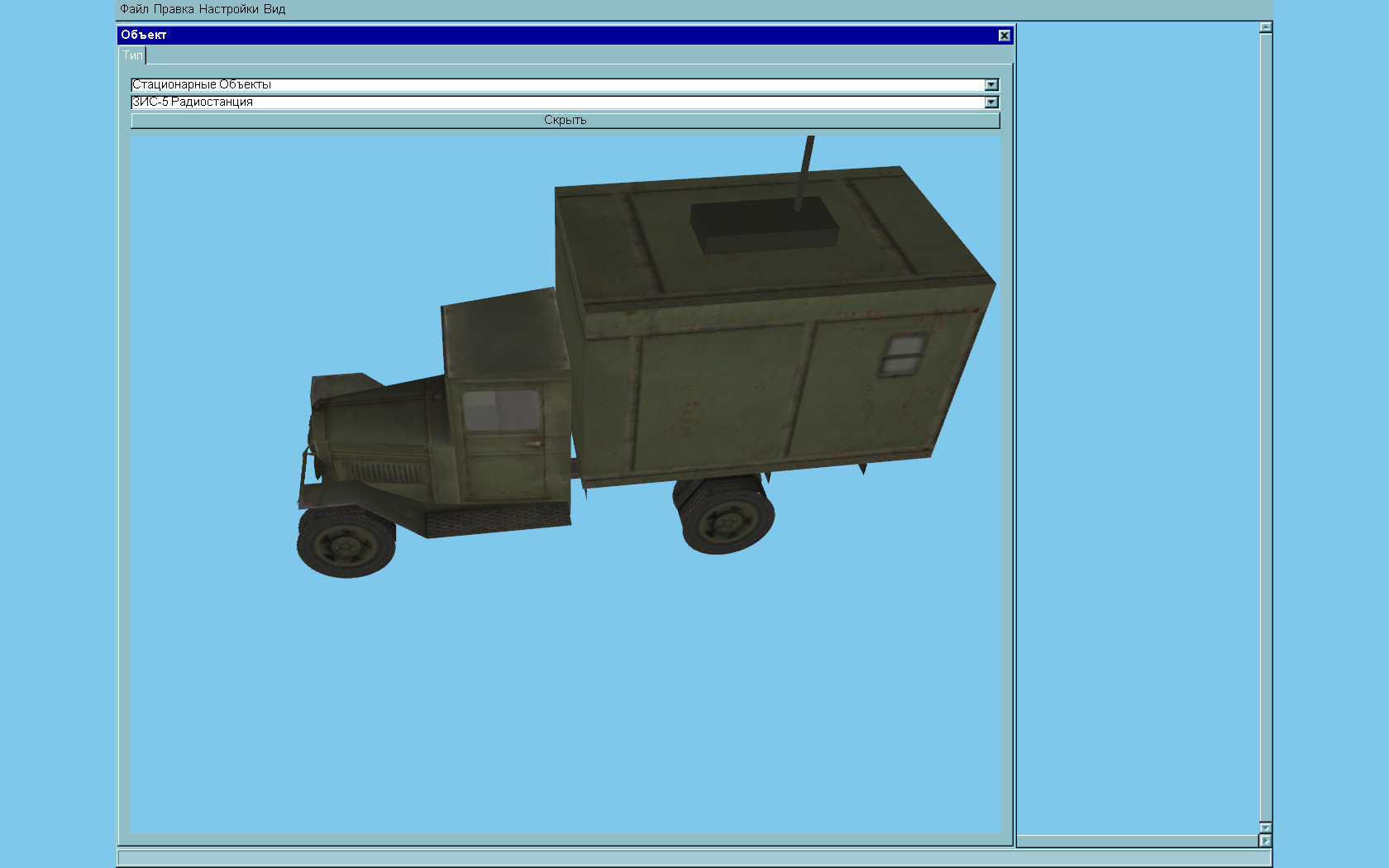The width and height of the screenshot is (1389, 868).
Task: Open the Вид menu
Action: [274, 9]
